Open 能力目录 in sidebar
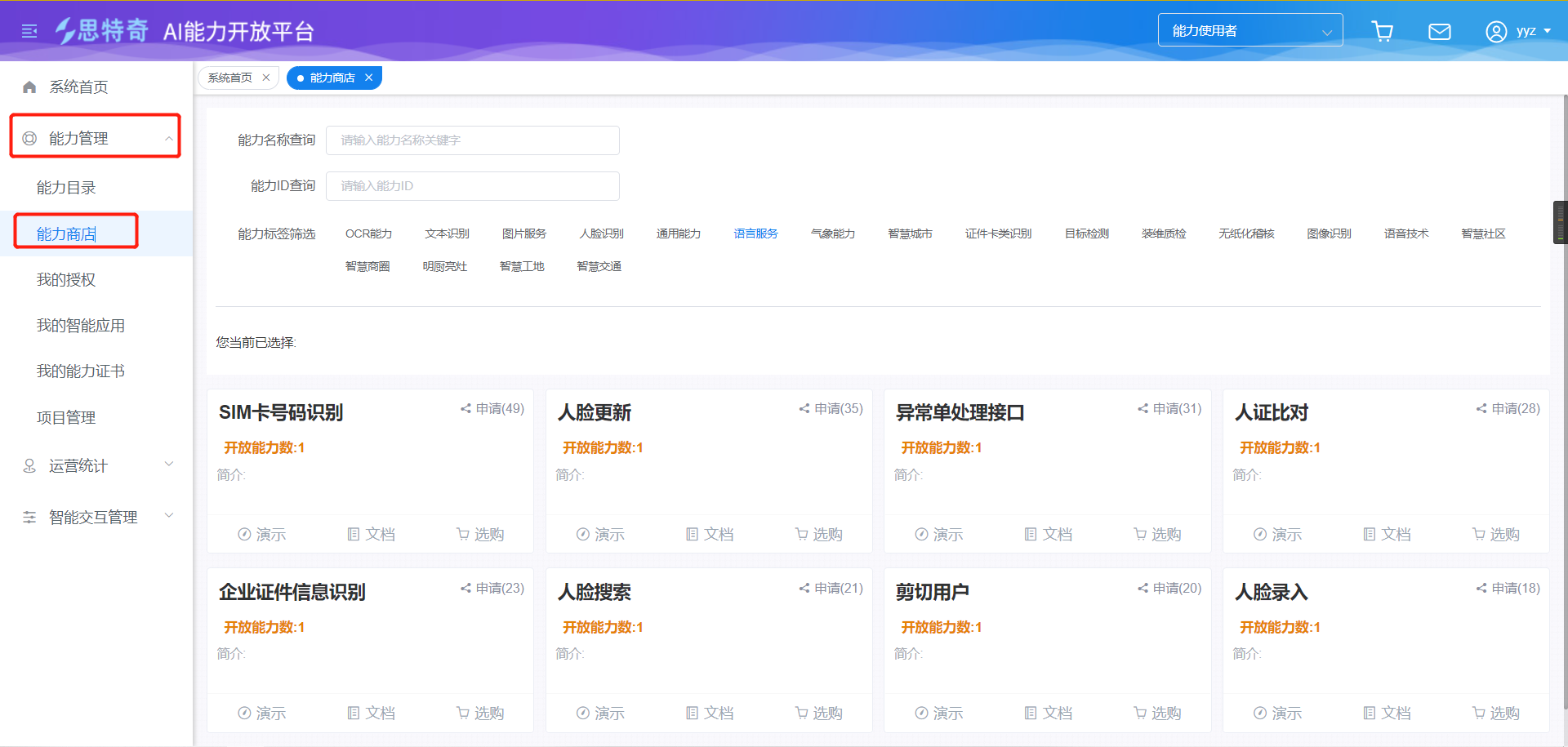The height and width of the screenshot is (747, 1568). pos(66,188)
